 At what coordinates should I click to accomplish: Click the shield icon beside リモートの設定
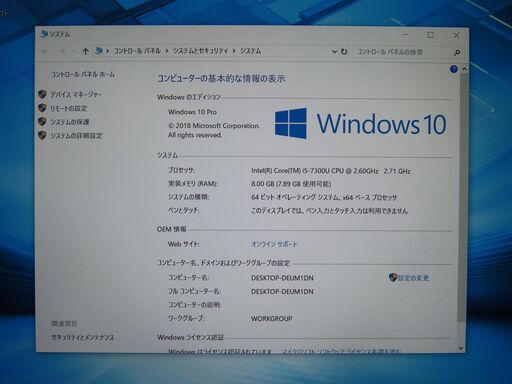pyautogui.click(x=42, y=108)
